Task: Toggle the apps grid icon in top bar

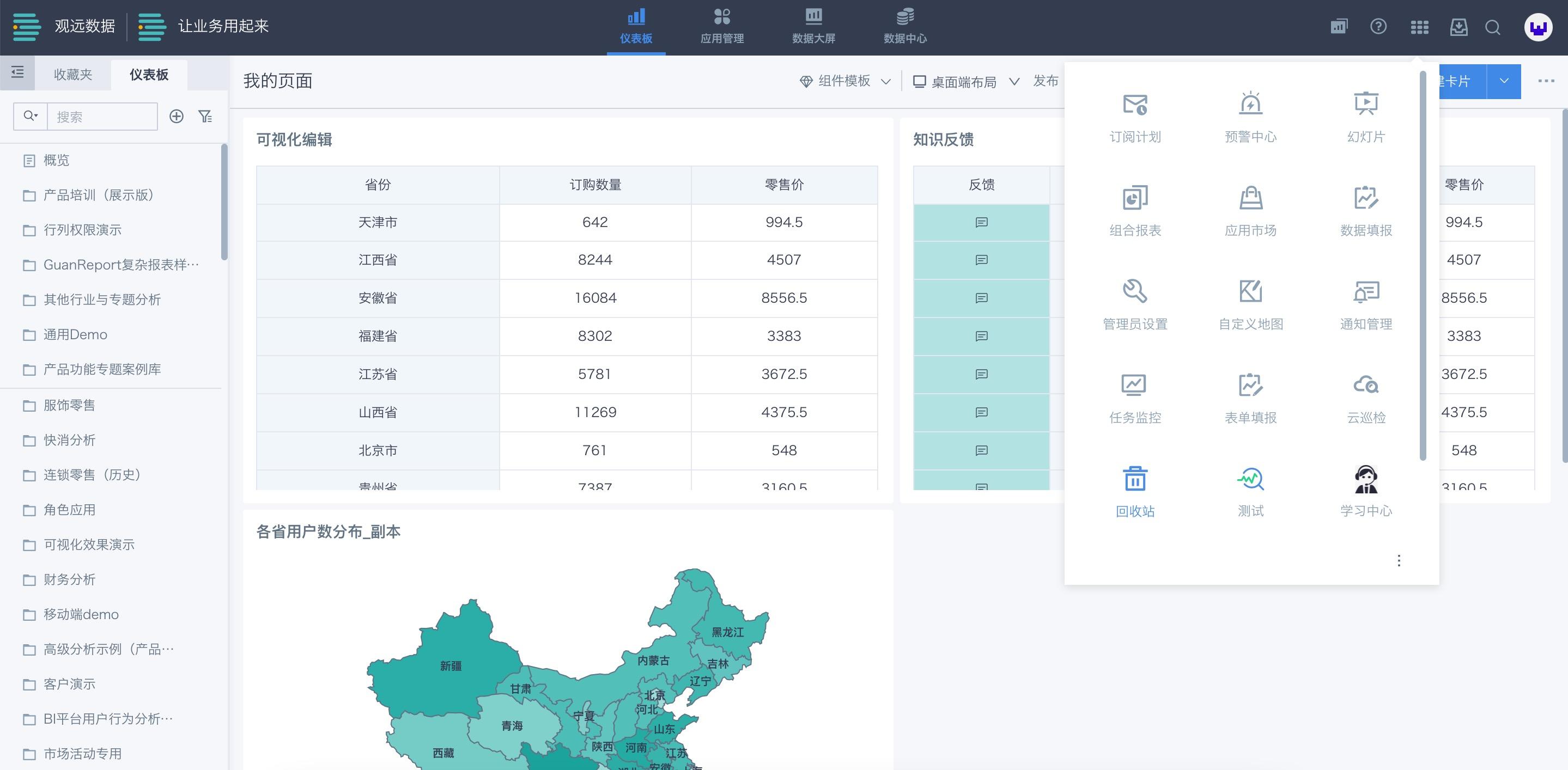Action: coord(1419,27)
